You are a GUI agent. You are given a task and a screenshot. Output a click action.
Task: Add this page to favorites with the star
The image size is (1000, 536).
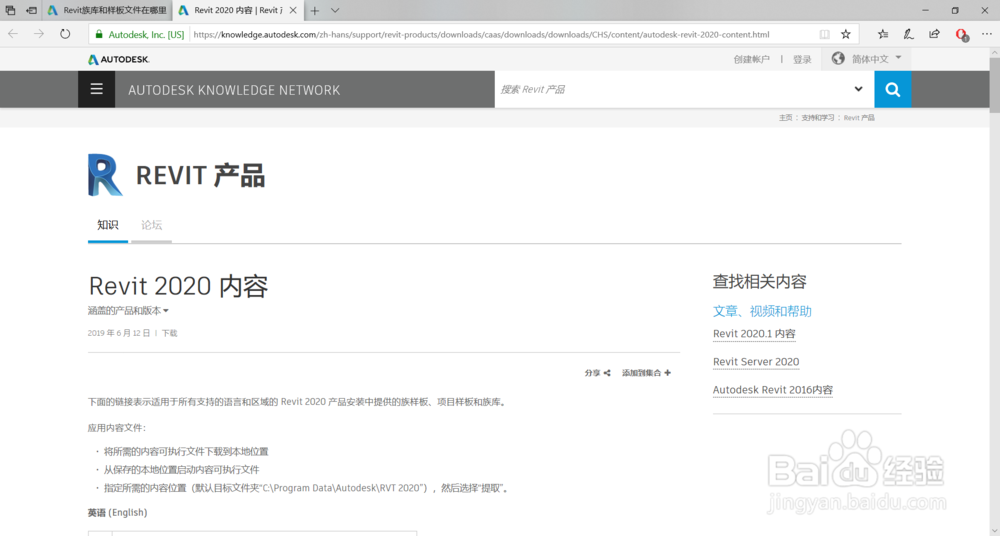(846, 34)
